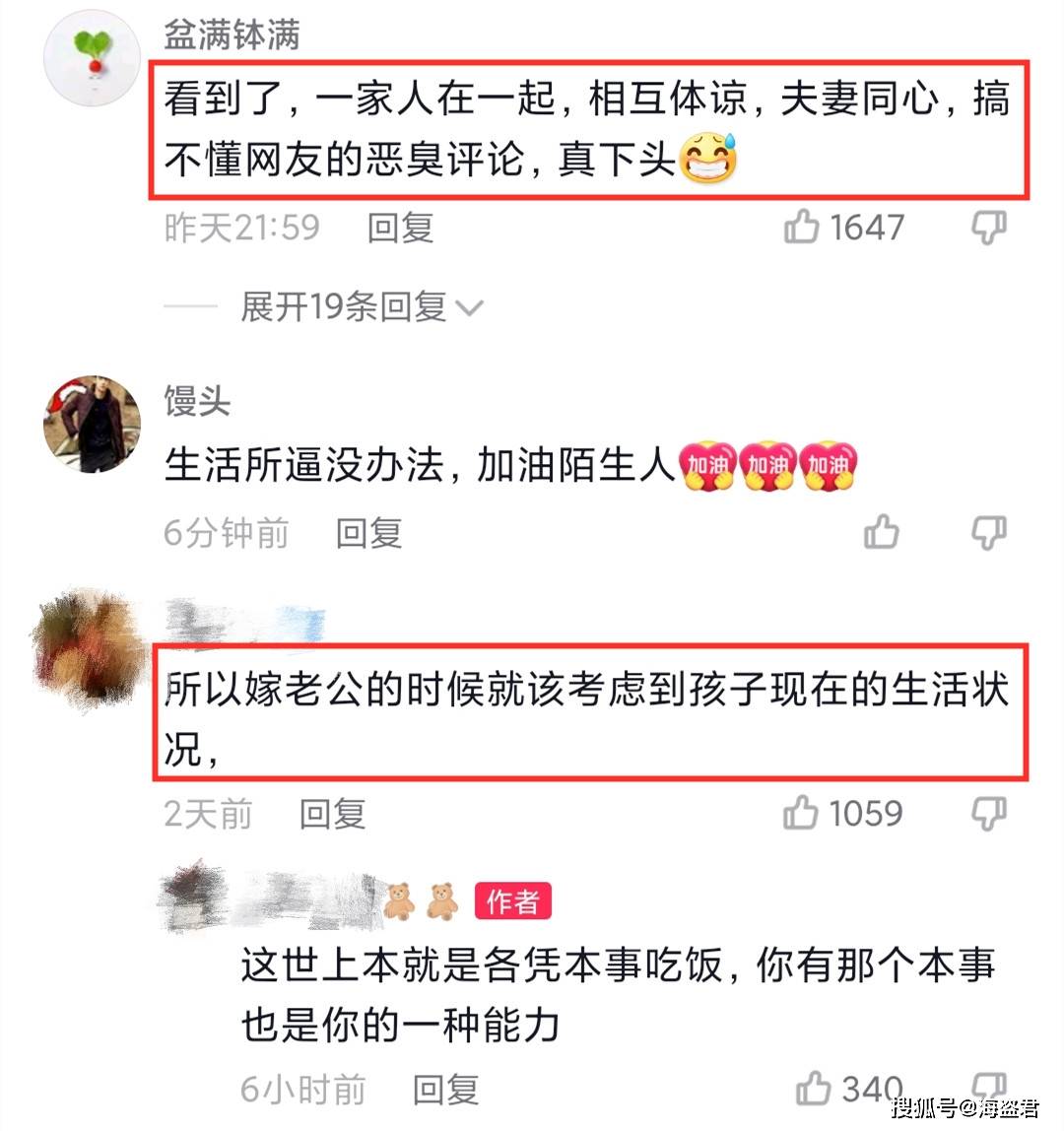Like the comment with 1059 likes
This screenshot has height=1131, width=1064.
801,813
